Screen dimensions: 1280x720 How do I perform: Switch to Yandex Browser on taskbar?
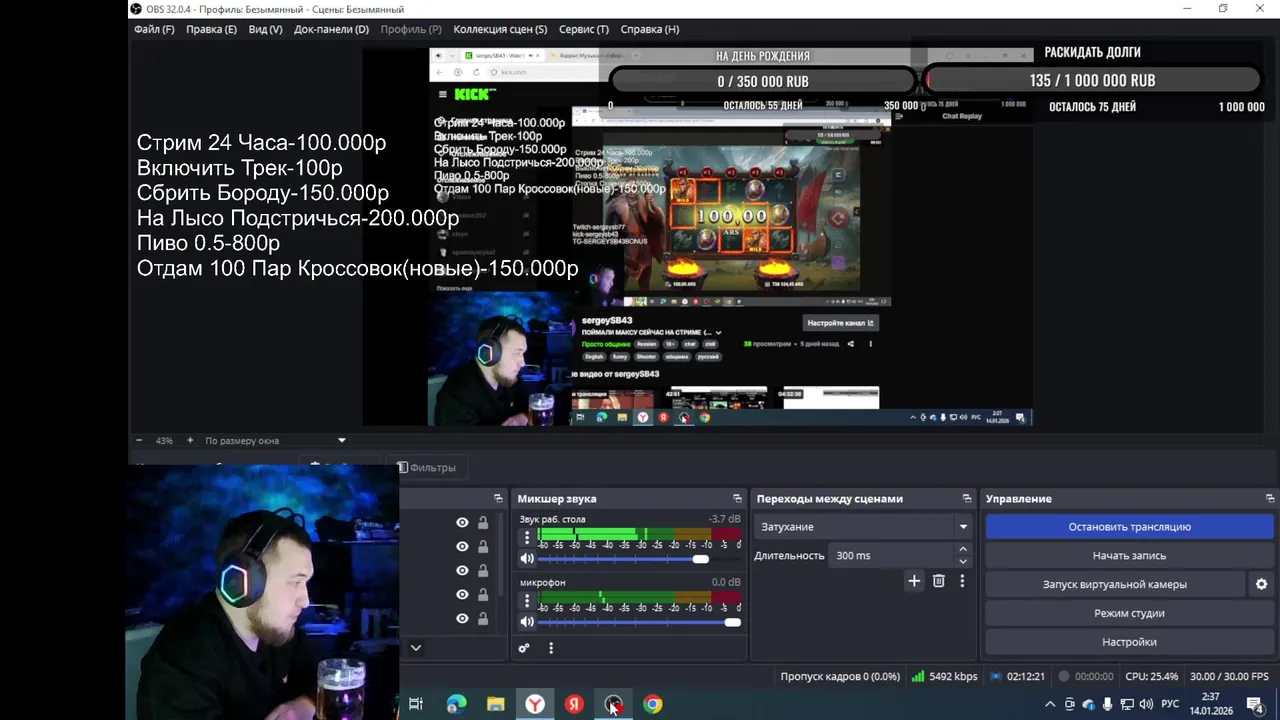click(x=535, y=704)
